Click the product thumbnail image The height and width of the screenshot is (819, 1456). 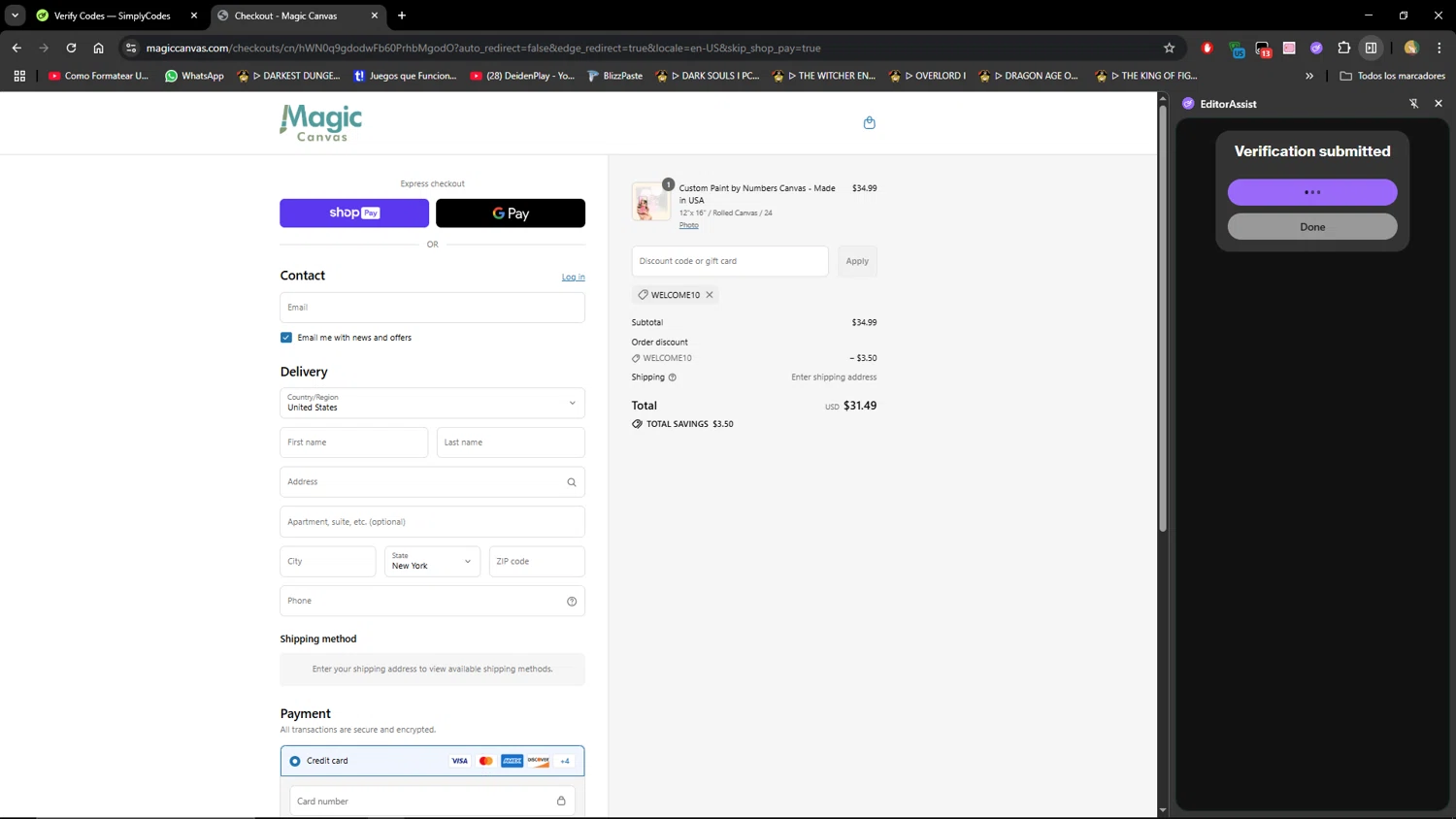click(x=650, y=203)
